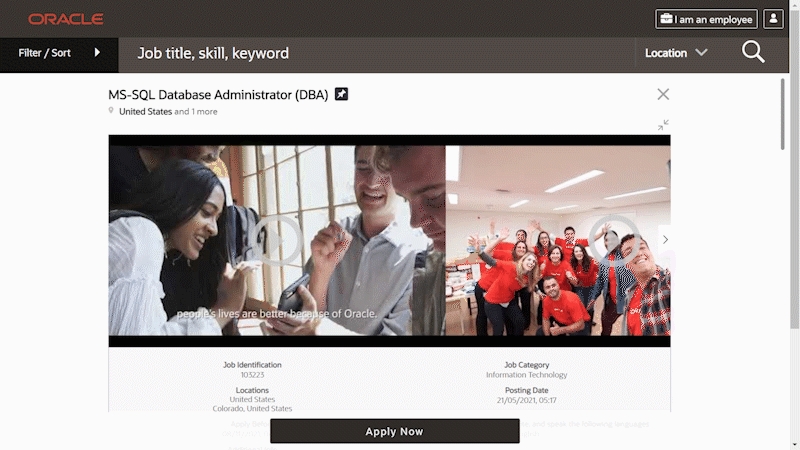Image resolution: width=800 pixels, height=450 pixels.
Task: Open the user profile icon
Action: [x=773, y=19]
